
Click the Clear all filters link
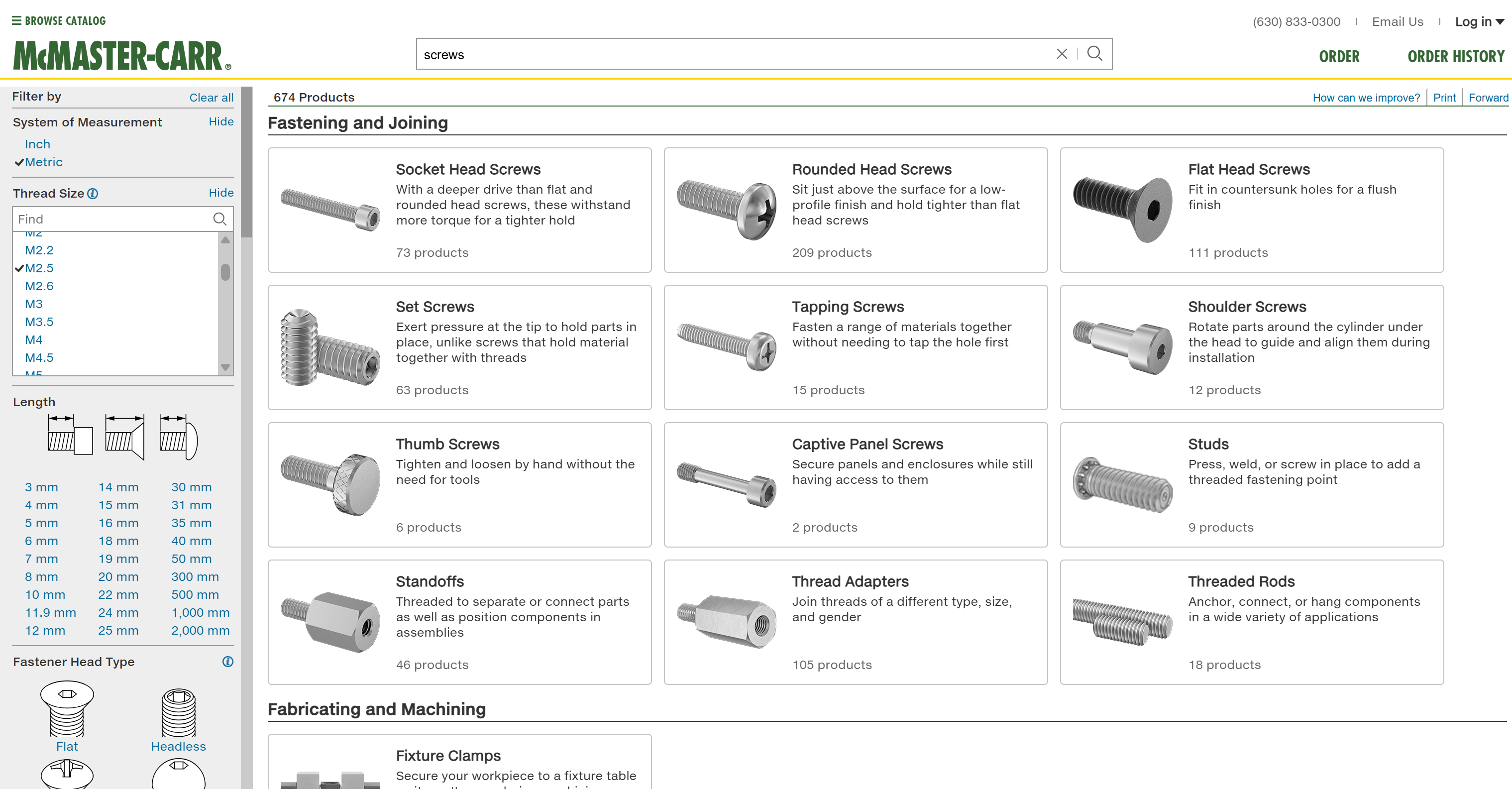click(211, 98)
